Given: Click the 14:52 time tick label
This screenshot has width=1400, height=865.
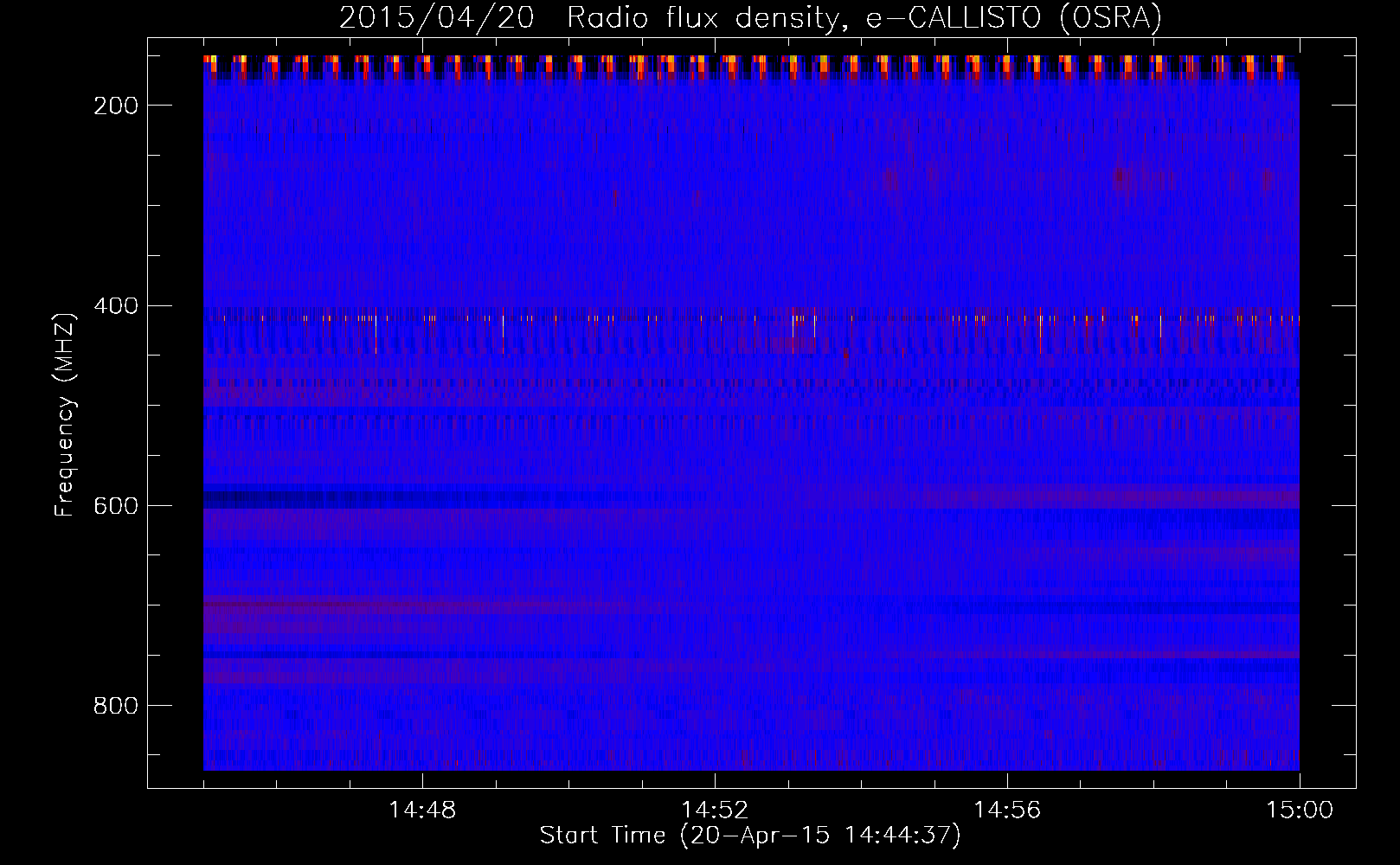Looking at the screenshot, I should [715, 811].
